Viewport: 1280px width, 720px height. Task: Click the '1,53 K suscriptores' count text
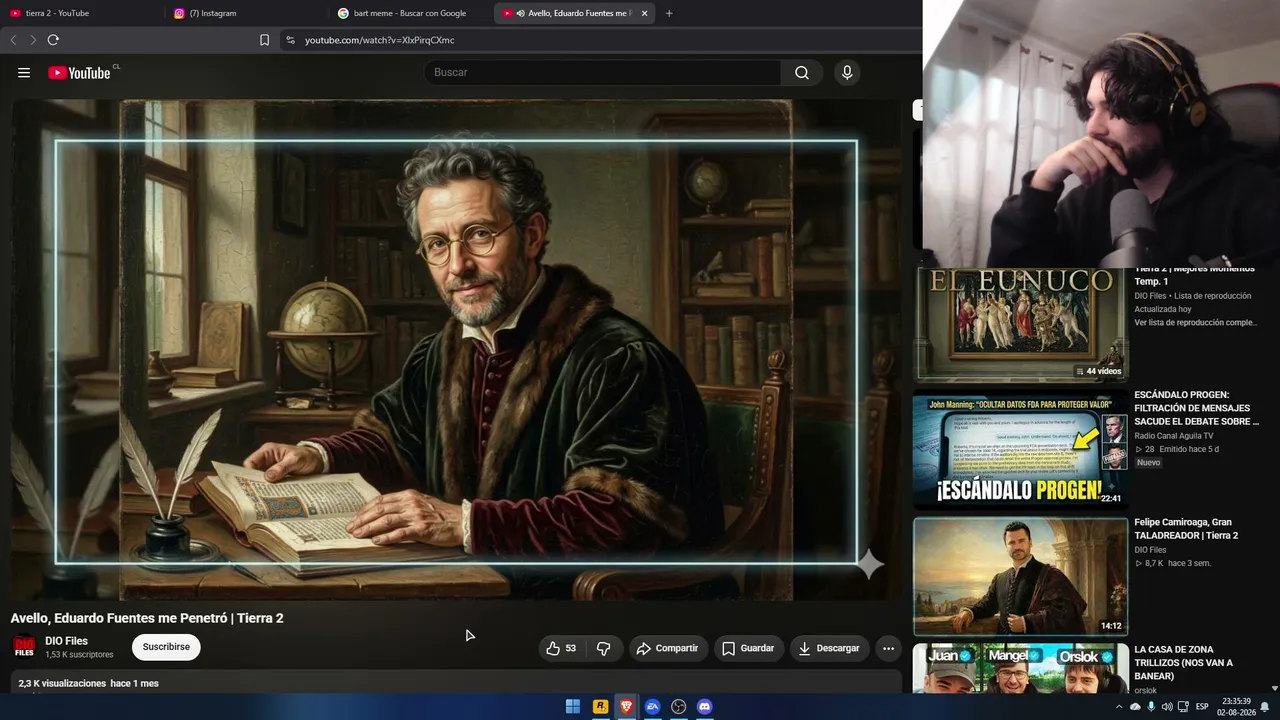pyautogui.click(x=79, y=655)
